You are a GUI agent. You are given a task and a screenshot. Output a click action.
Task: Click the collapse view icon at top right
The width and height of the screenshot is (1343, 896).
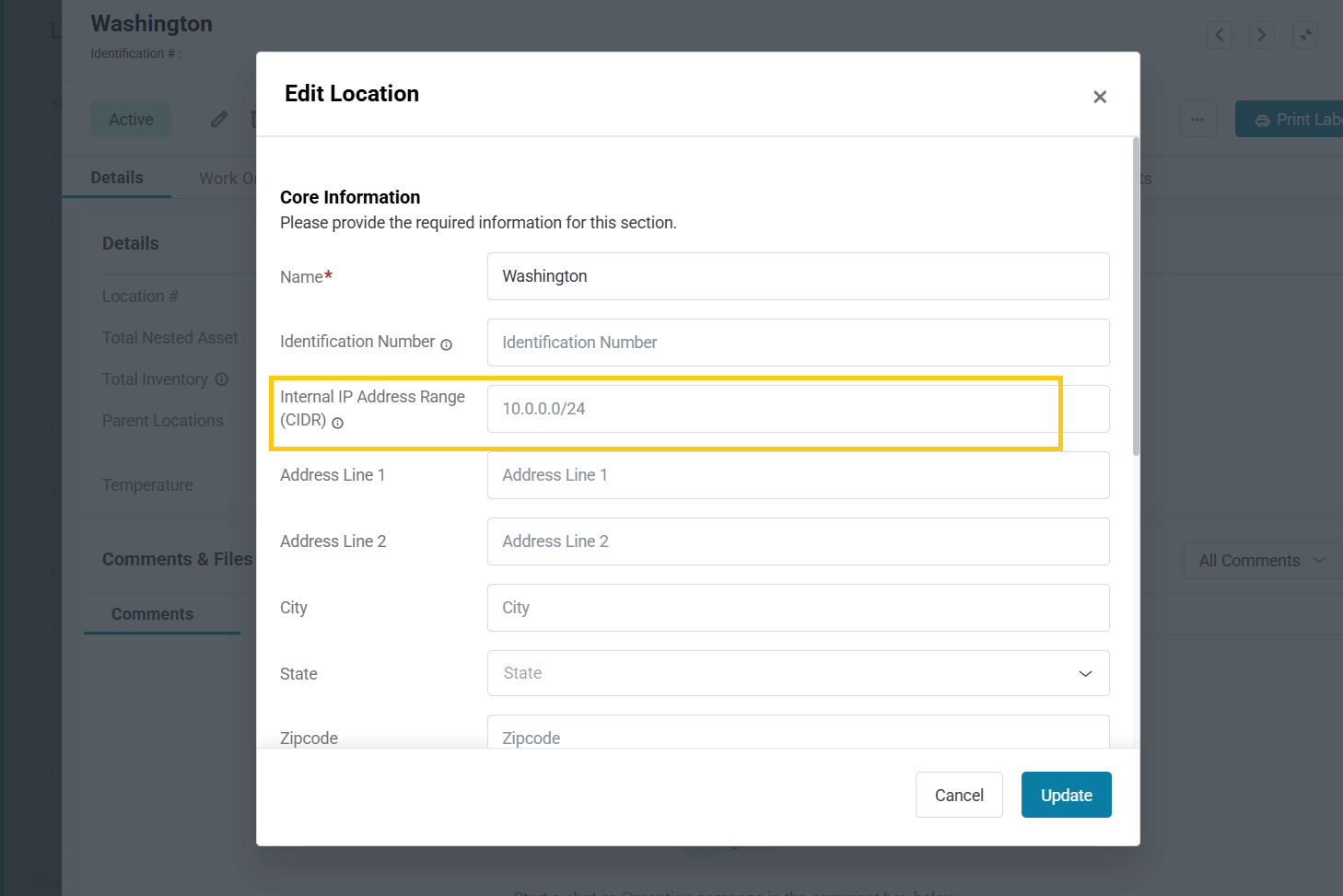pos(1305,35)
